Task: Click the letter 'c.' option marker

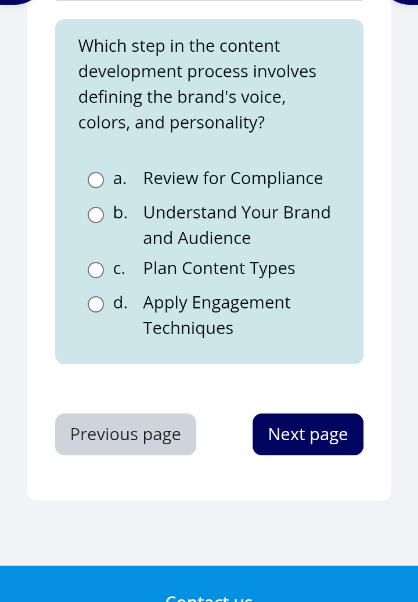Action: 119,268
